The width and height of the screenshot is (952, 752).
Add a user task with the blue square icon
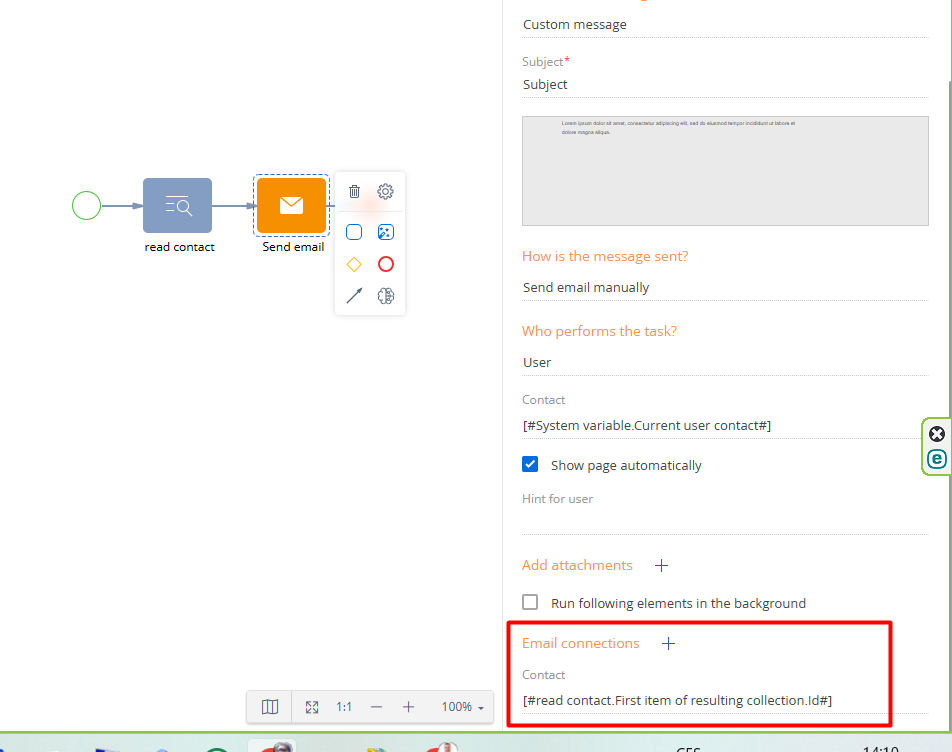pos(354,232)
